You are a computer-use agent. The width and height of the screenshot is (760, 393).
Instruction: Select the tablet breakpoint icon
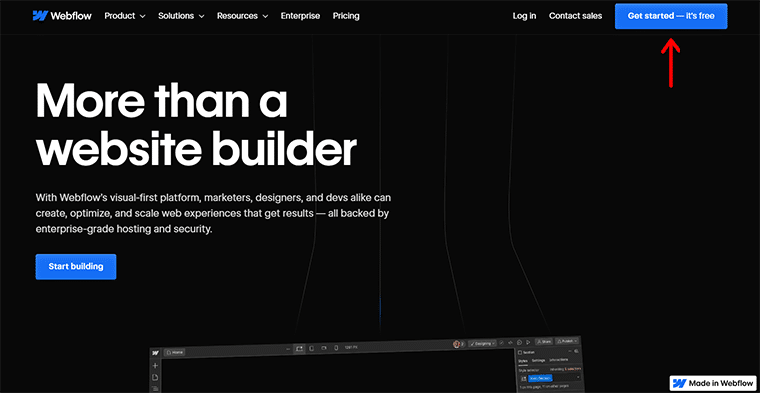(311, 348)
